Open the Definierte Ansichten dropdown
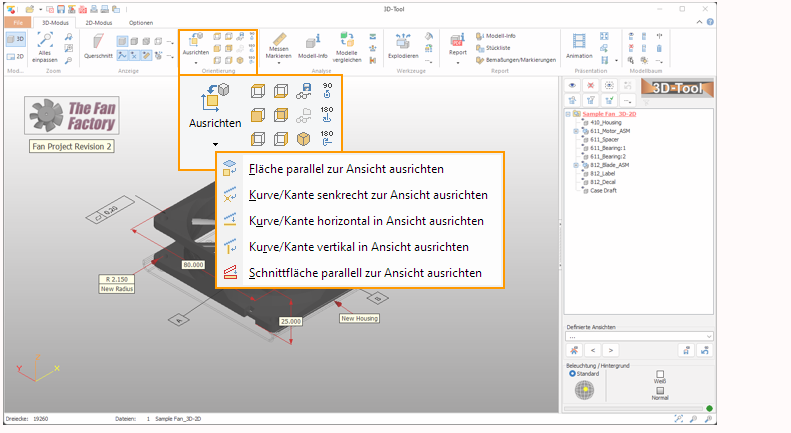Image resolution: width=791 pixels, height=433 pixels. pos(639,336)
